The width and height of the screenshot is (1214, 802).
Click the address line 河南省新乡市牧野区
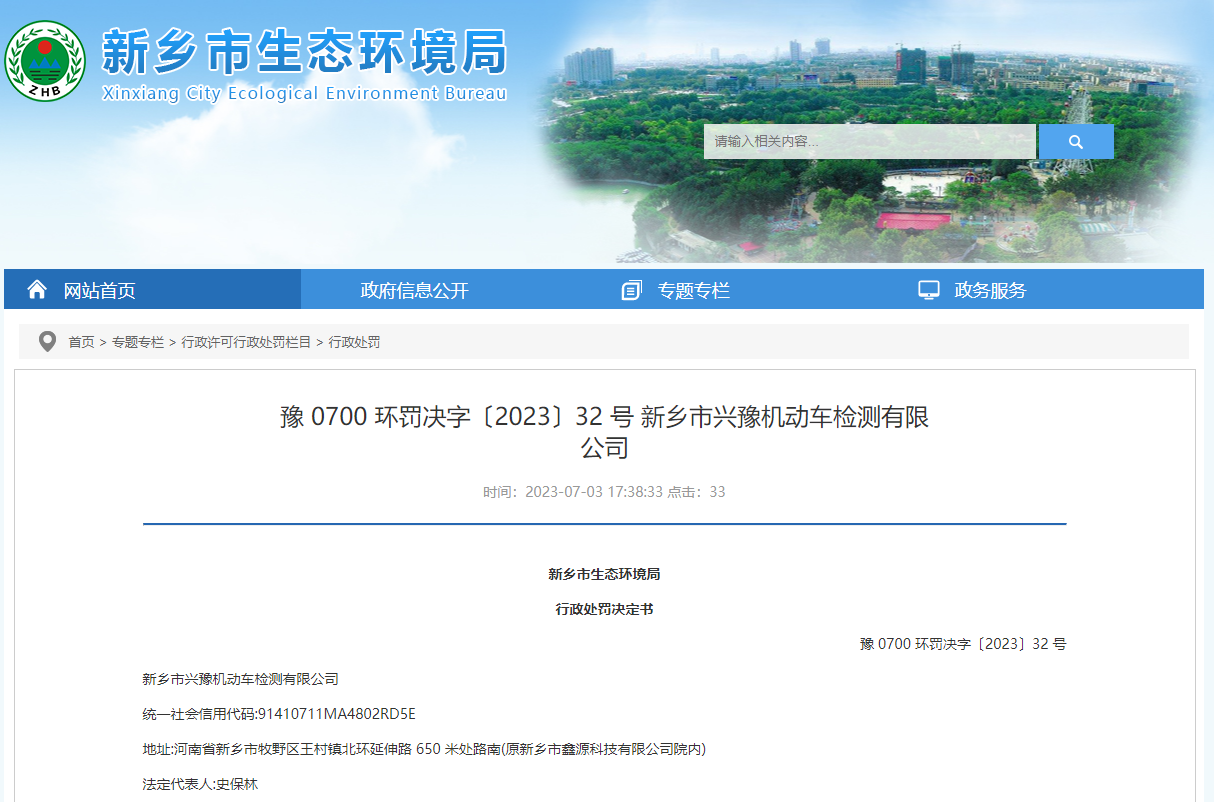424,749
